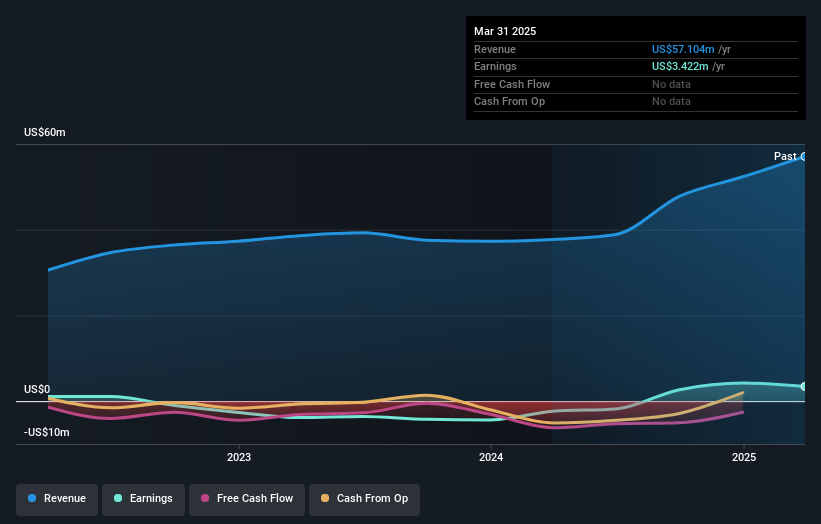821x524 pixels.
Task: Toggle the Free Cash Flow legend button
Action: point(247,499)
